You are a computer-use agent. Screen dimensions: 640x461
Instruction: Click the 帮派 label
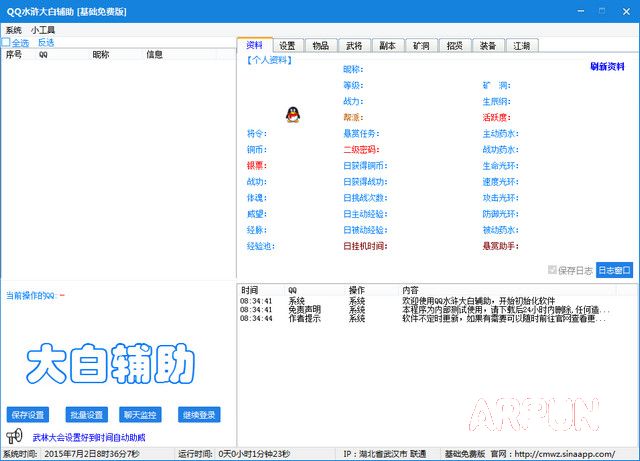pyautogui.click(x=353, y=118)
